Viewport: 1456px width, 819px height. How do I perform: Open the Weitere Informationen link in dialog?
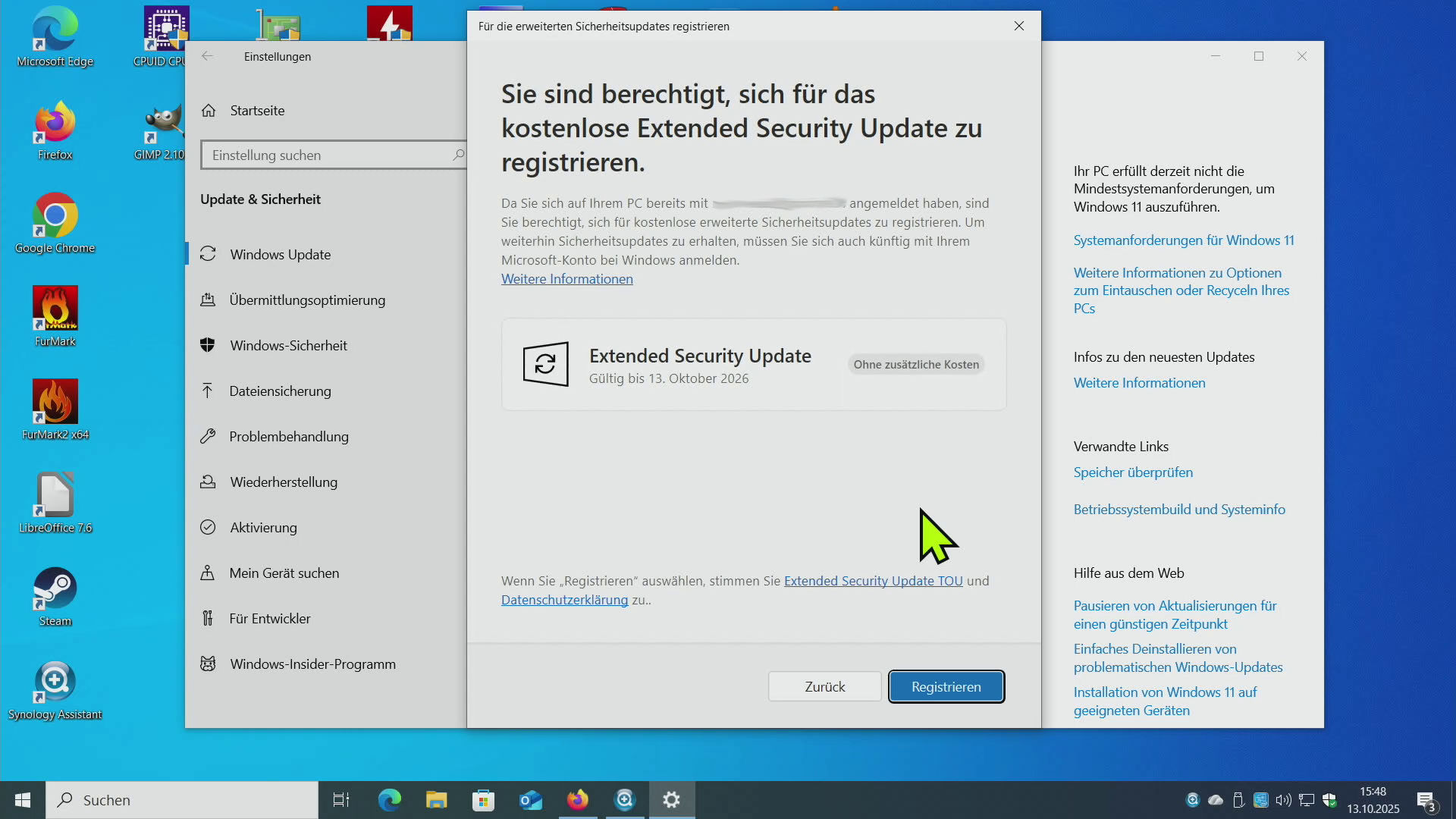[566, 279]
